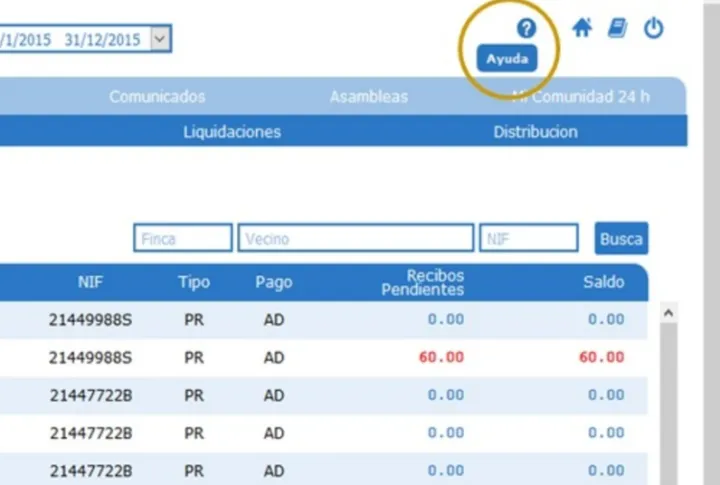Log out using the power icon

tap(653, 28)
